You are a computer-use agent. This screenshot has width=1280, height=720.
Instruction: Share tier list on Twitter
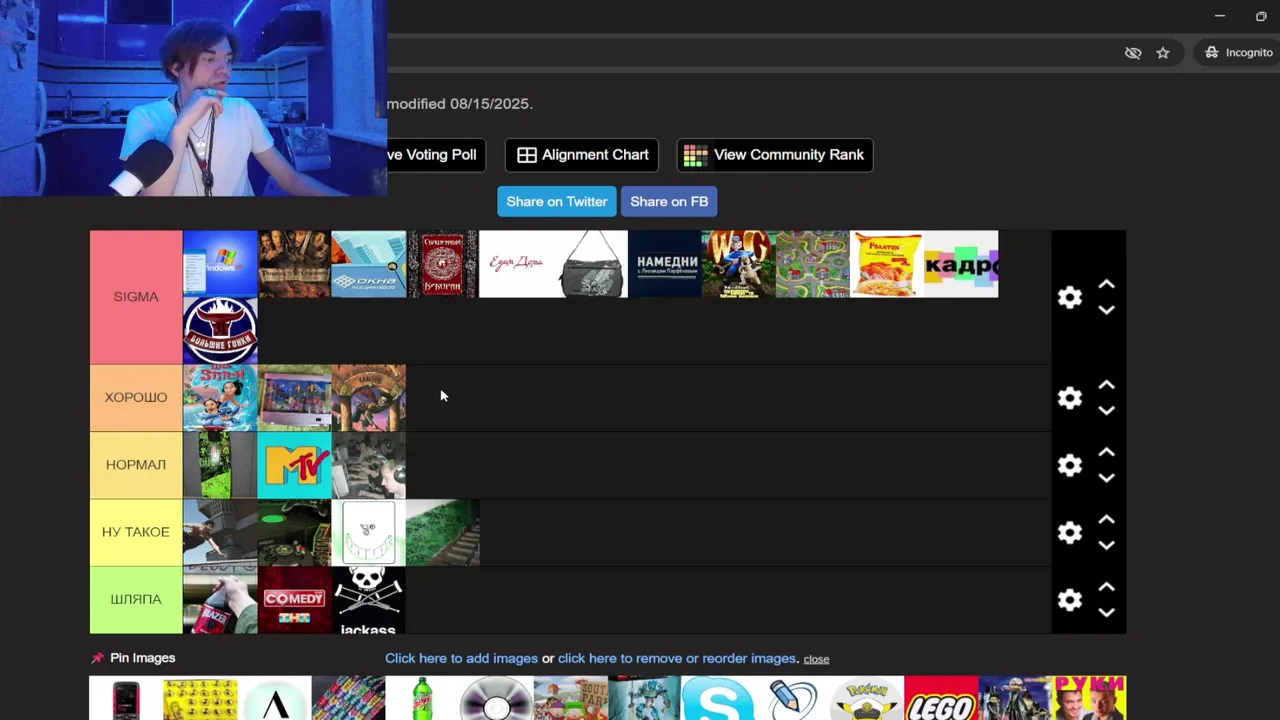tap(557, 201)
